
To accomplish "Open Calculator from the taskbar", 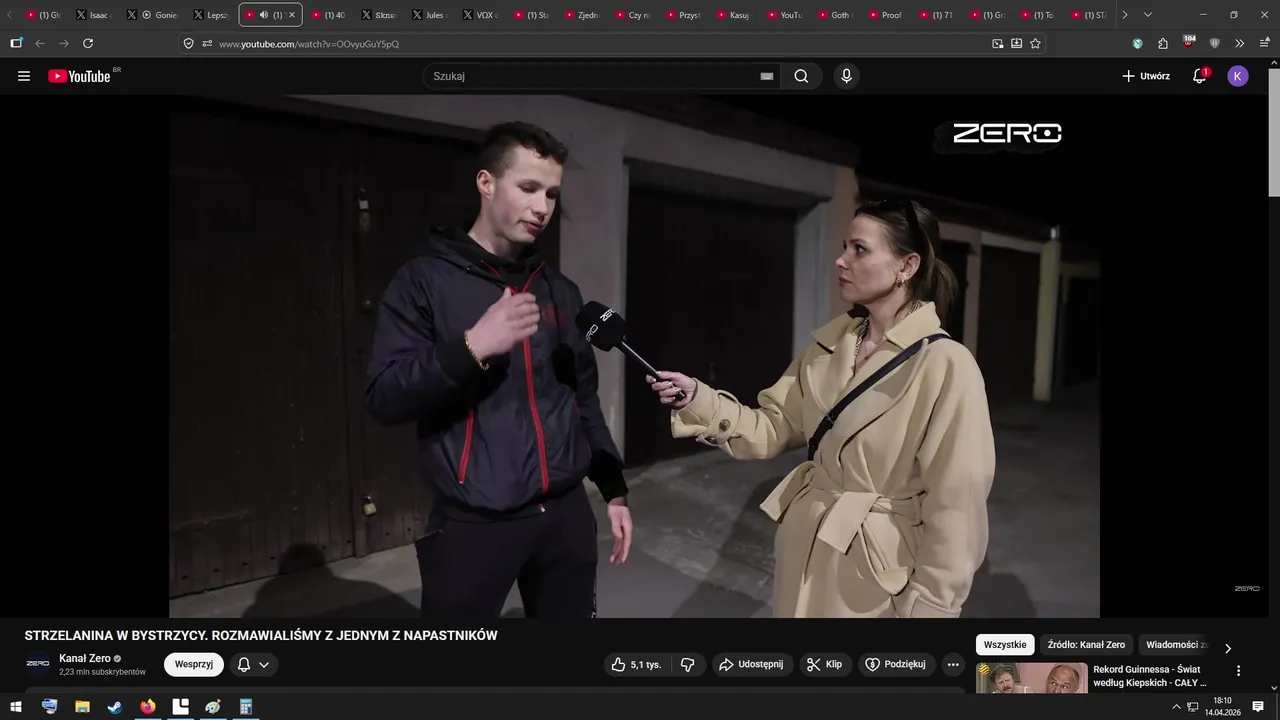I will [x=246, y=707].
